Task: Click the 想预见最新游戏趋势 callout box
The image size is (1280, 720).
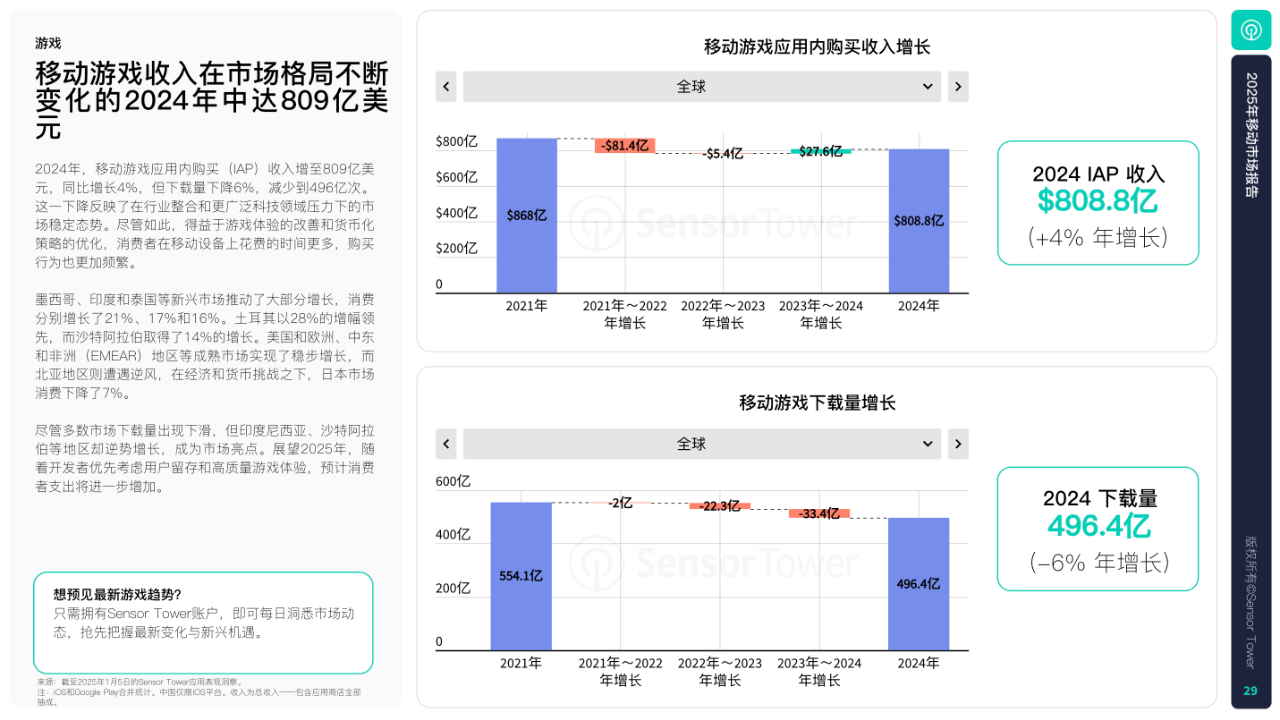Action: [203, 622]
